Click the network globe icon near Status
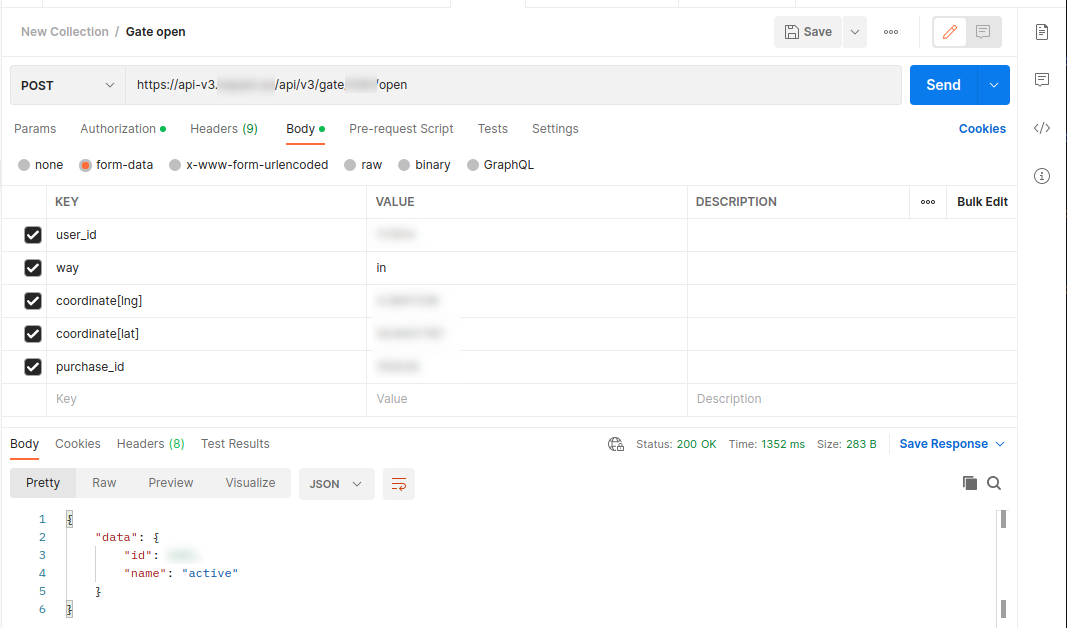Viewport: 1067px width, 628px height. tap(616, 444)
